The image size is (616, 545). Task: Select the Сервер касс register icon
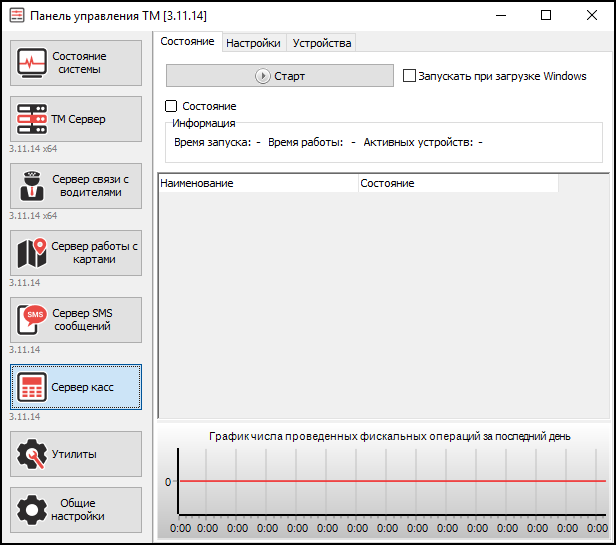(32, 387)
